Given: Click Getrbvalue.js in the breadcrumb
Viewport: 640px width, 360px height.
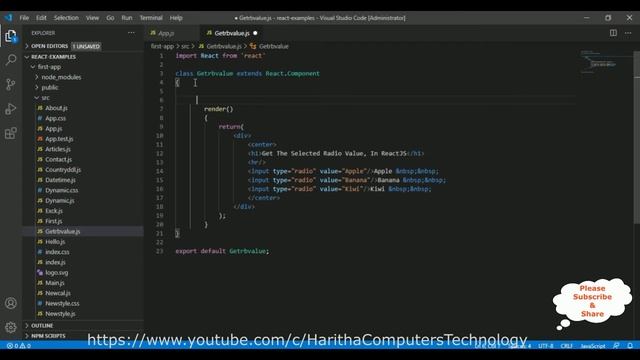Looking at the screenshot, I should tap(224, 47).
